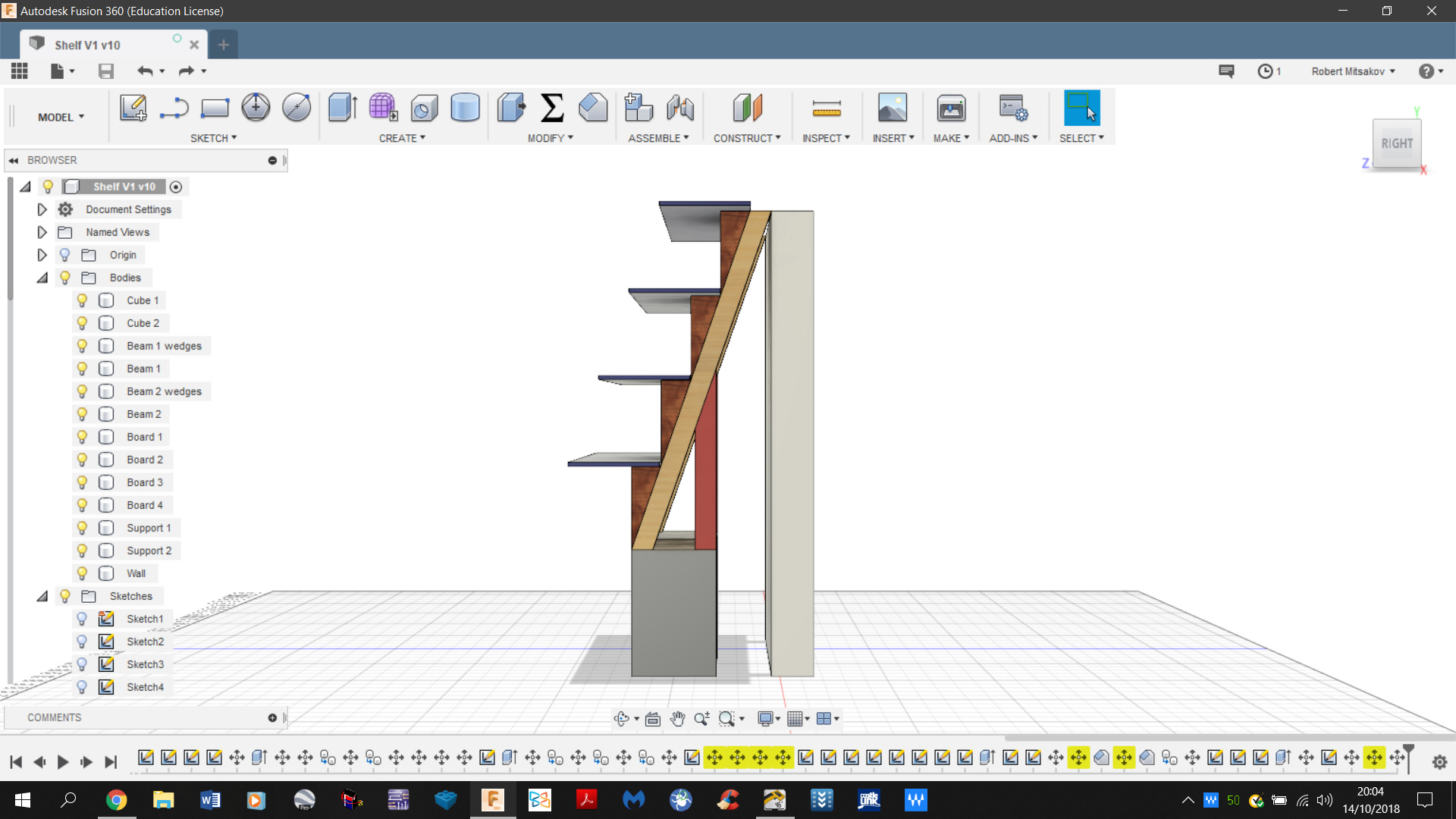Undo the last action
This screenshot has height=819, width=1456.
(x=145, y=71)
